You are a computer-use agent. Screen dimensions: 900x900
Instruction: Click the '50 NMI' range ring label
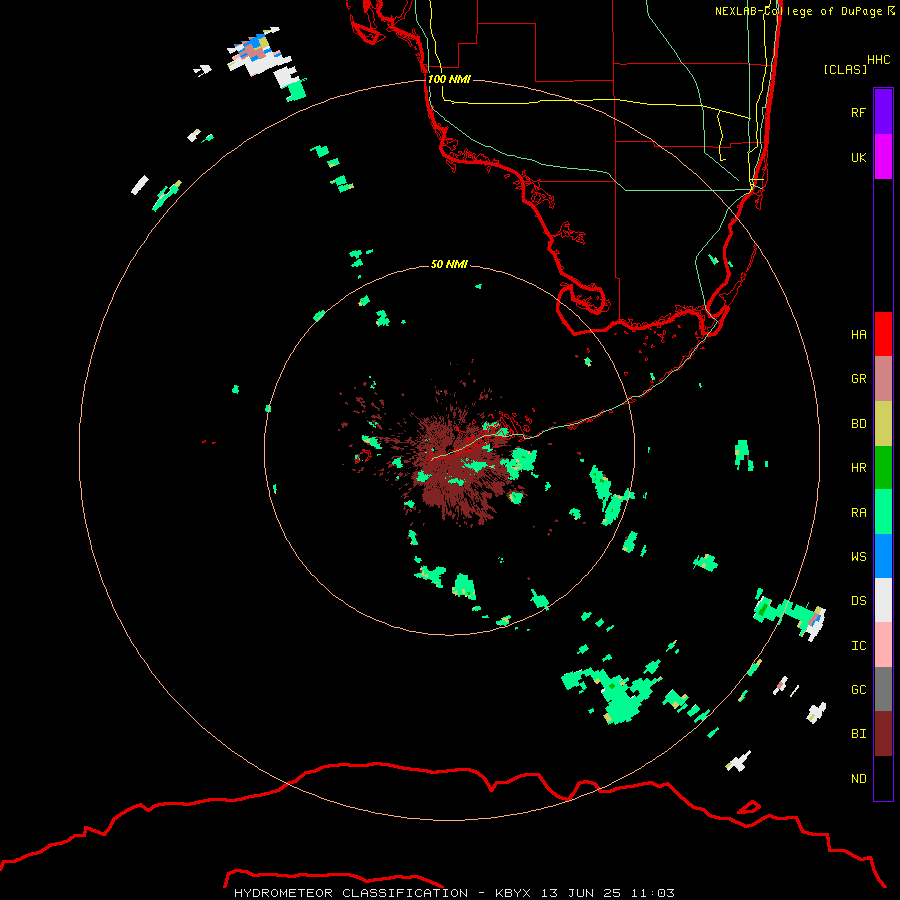[449, 264]
